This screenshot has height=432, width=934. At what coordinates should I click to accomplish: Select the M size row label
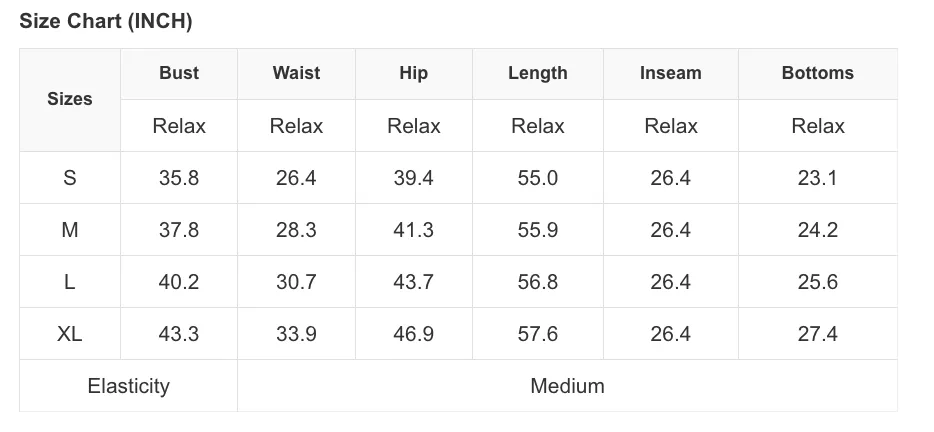click(70, 229)
